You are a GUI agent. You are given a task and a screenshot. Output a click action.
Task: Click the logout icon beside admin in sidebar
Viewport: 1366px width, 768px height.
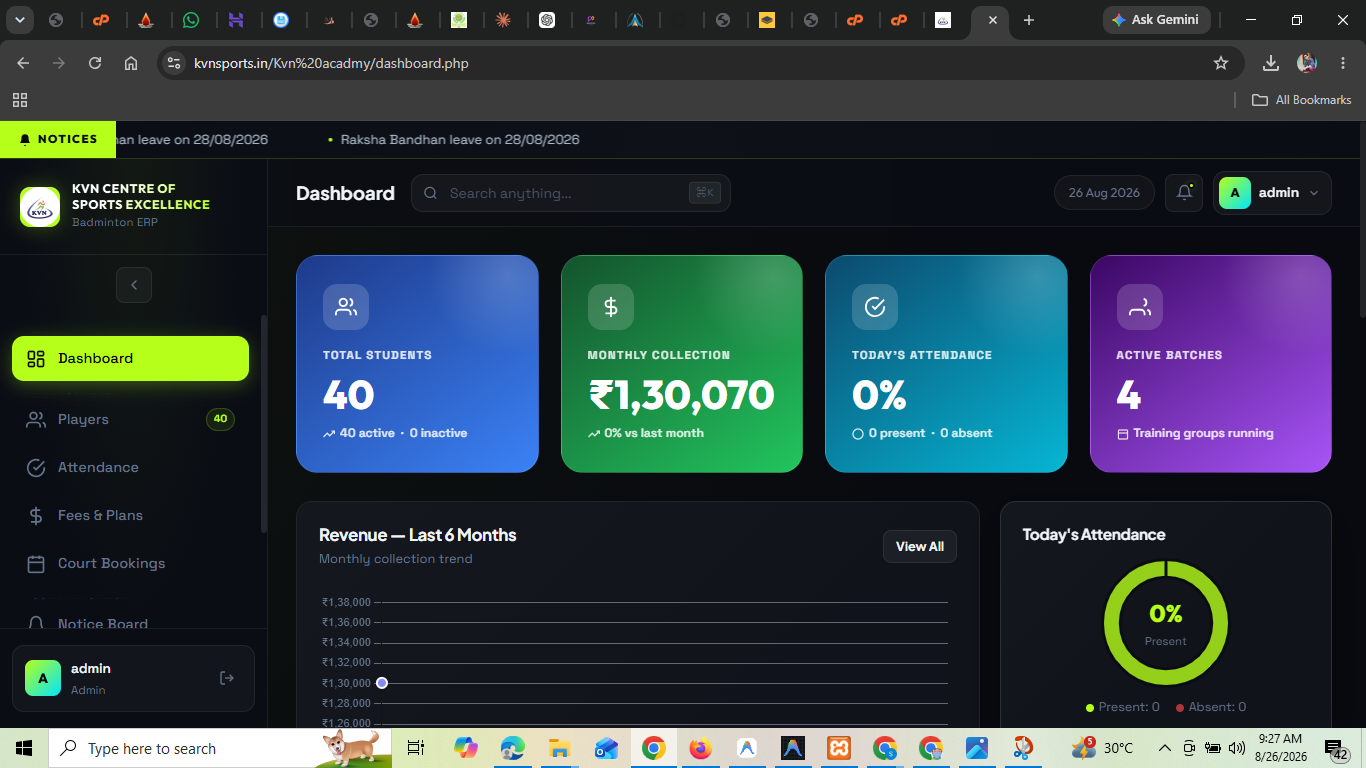(x=227, y=678)
